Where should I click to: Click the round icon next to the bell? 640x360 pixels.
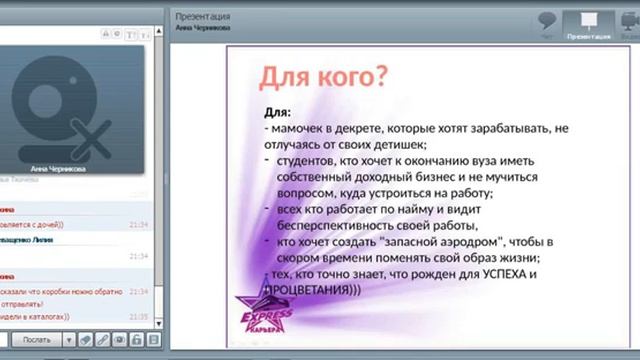117,33
